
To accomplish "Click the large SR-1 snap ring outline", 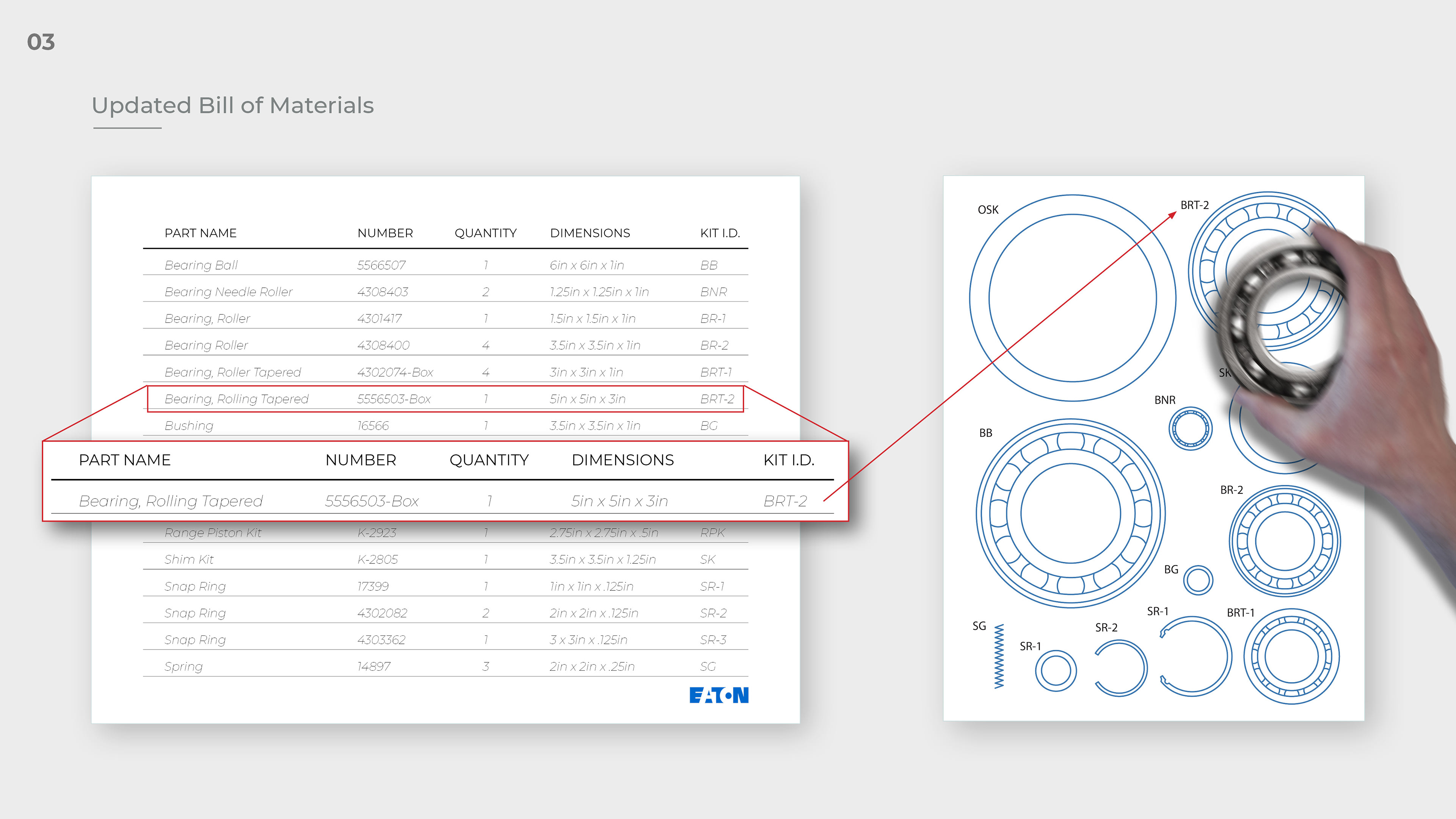I will (x=1197, y=656).
